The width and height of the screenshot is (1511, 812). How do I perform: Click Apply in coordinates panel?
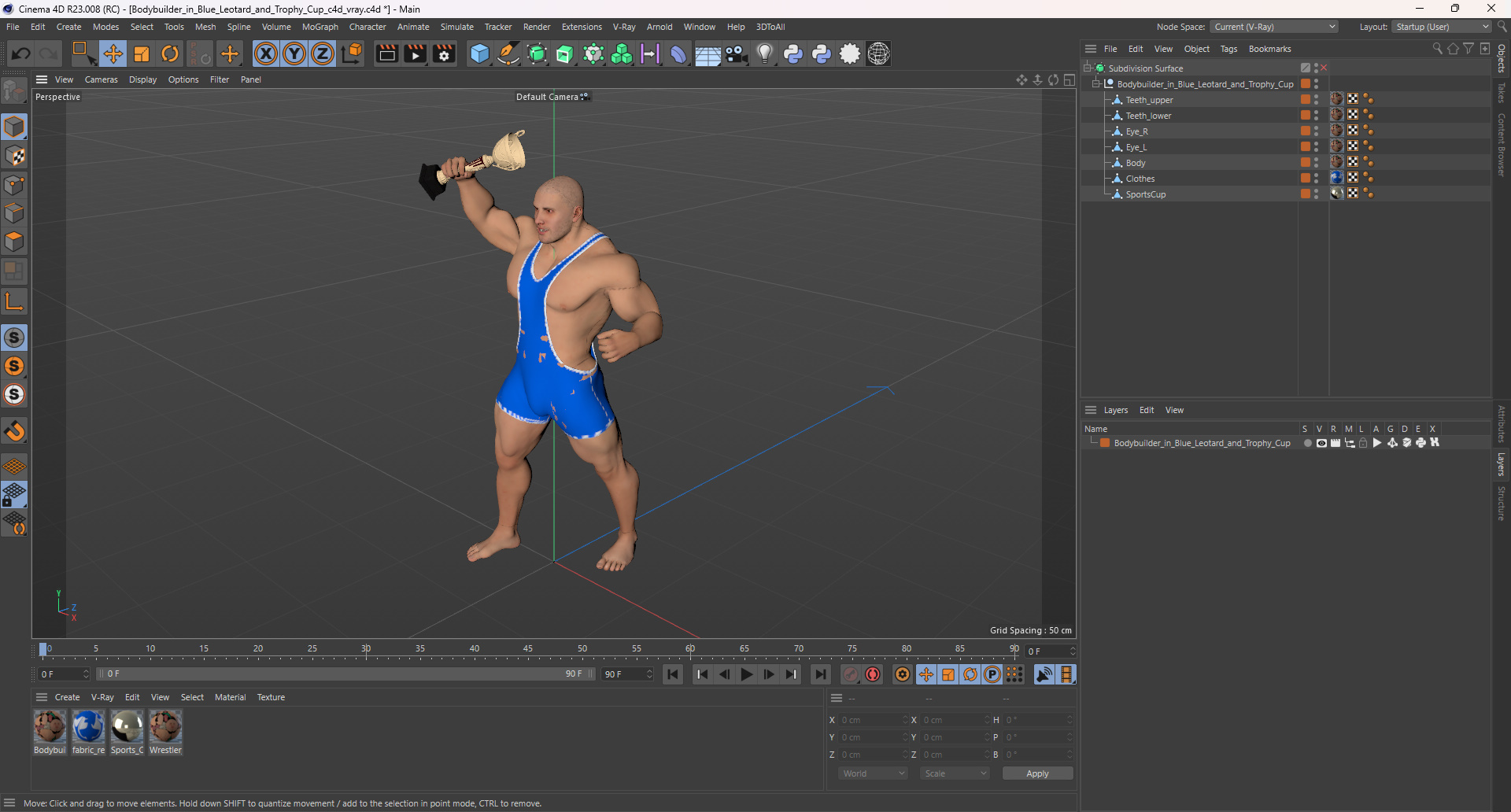pyautogui.click(x=1037, y=773)
